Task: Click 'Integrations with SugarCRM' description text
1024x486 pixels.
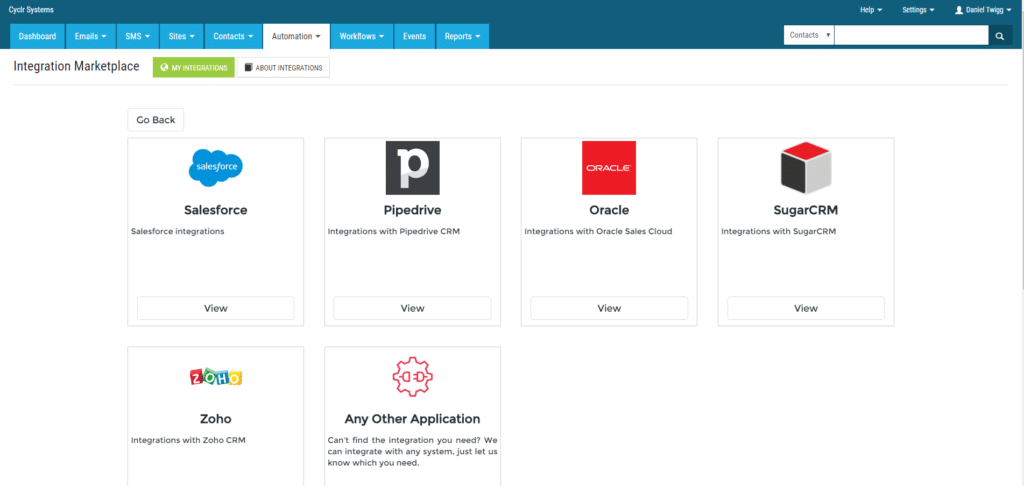Action: [x=778, y=231]
